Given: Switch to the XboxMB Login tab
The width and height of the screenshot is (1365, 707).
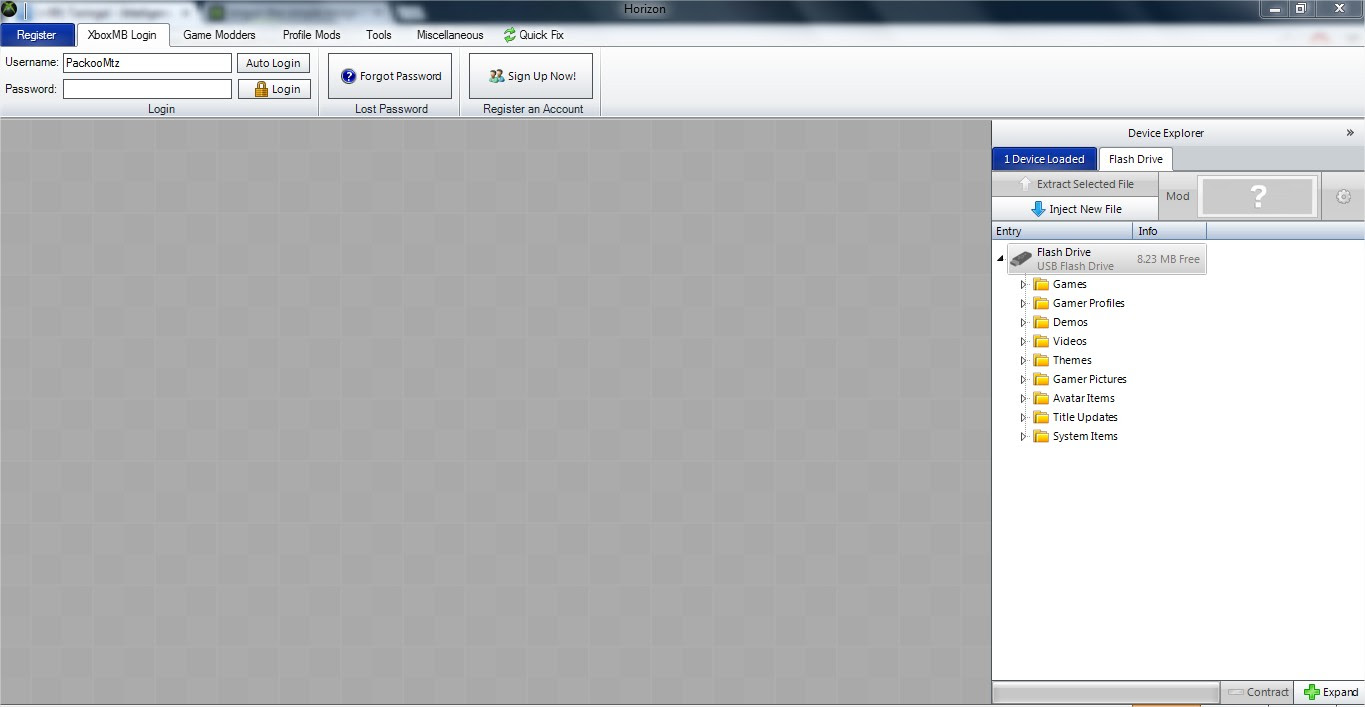Looking at the screenshot, I should point(123,35).
